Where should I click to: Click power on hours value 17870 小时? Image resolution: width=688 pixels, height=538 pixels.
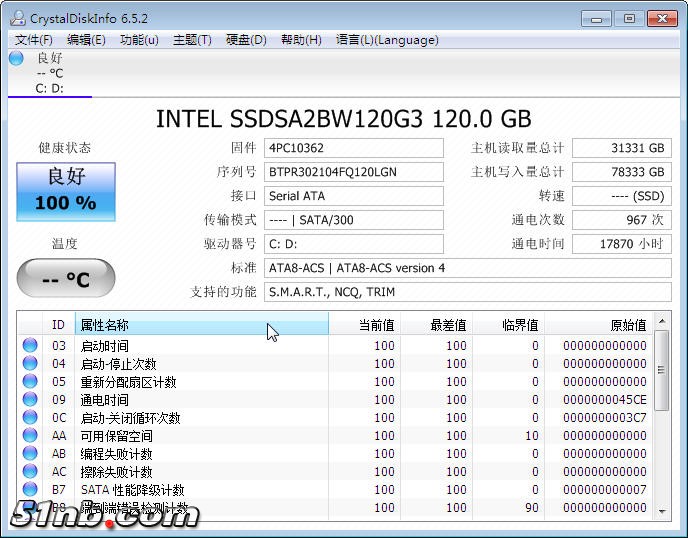[622, 244]
